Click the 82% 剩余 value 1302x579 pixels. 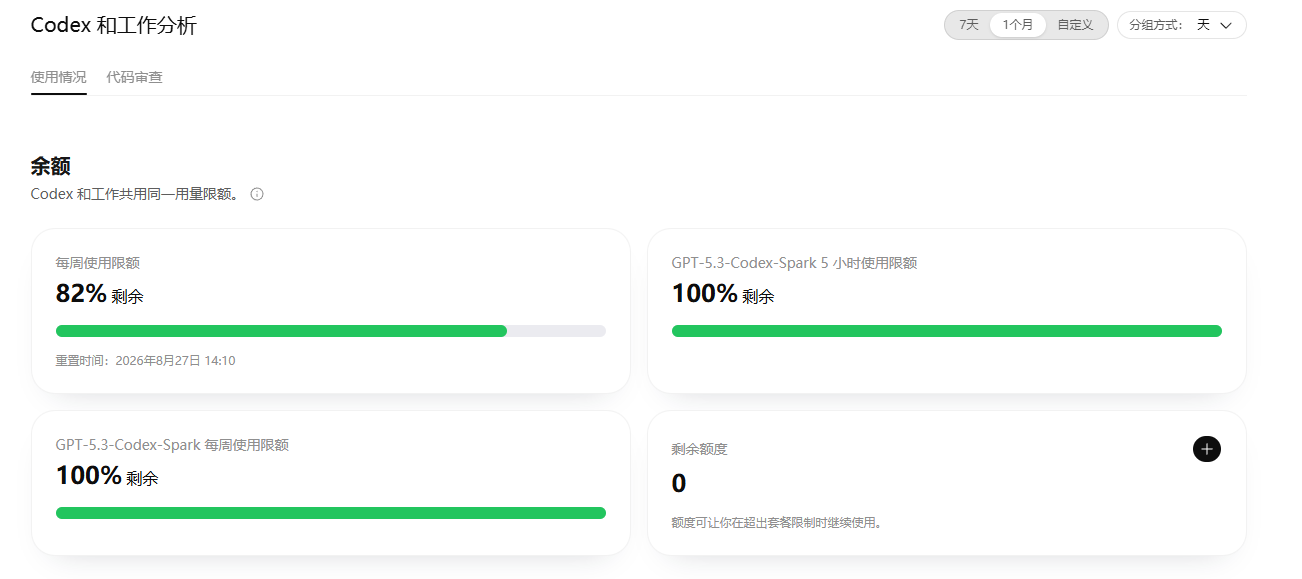pyautogui.click(x=100, y=294)
